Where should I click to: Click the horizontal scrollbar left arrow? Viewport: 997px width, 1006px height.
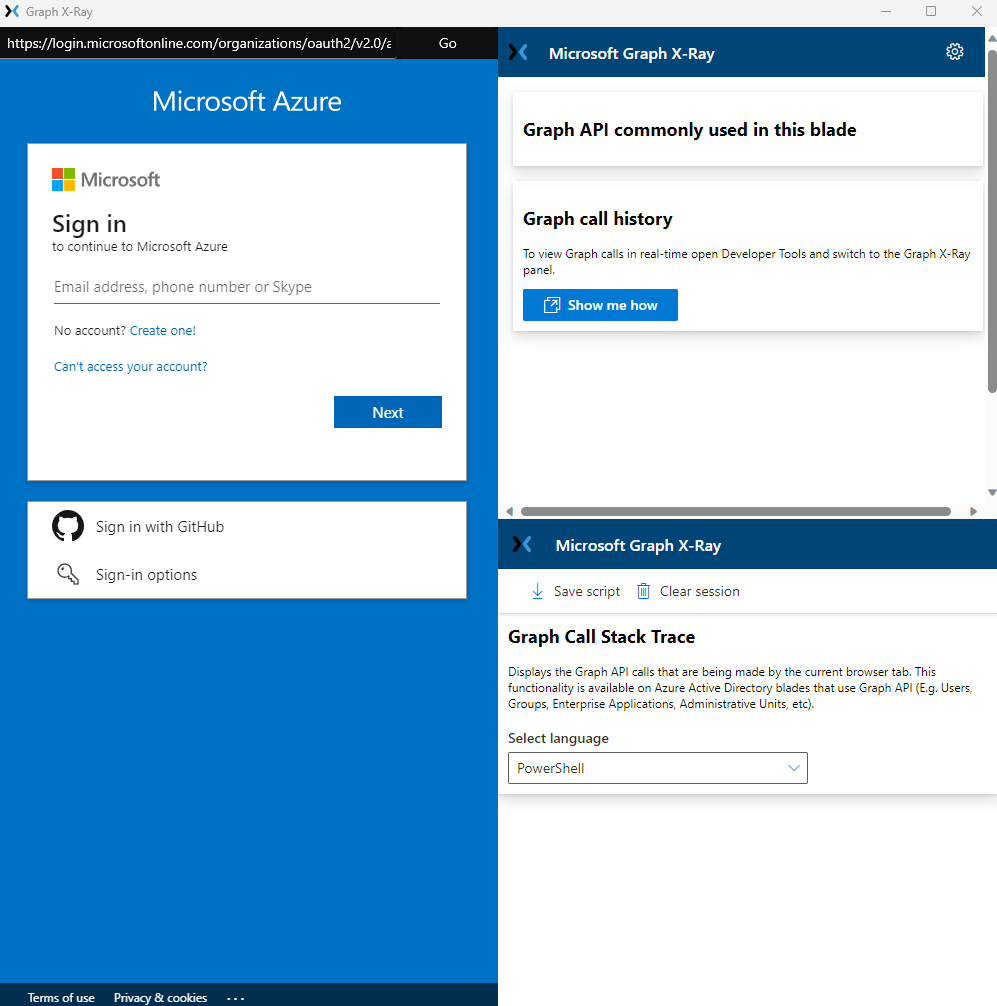[509, 511]
